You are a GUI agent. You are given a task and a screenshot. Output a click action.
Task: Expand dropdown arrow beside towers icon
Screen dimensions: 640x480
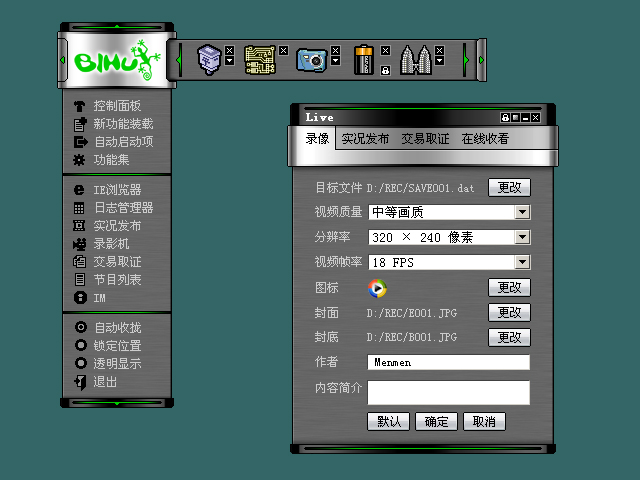coord(440,61)
